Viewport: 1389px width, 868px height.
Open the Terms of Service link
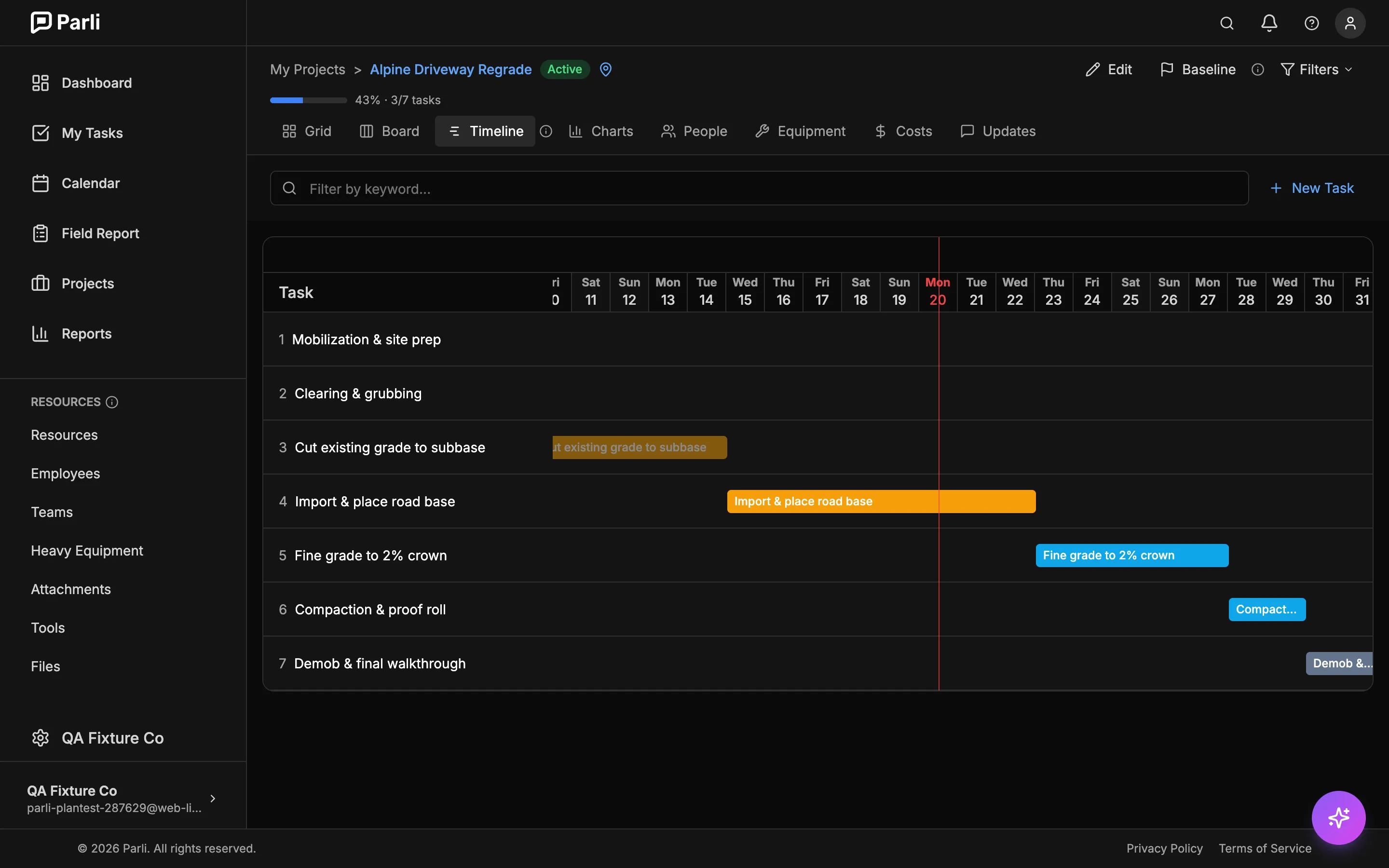(1265, 848)
